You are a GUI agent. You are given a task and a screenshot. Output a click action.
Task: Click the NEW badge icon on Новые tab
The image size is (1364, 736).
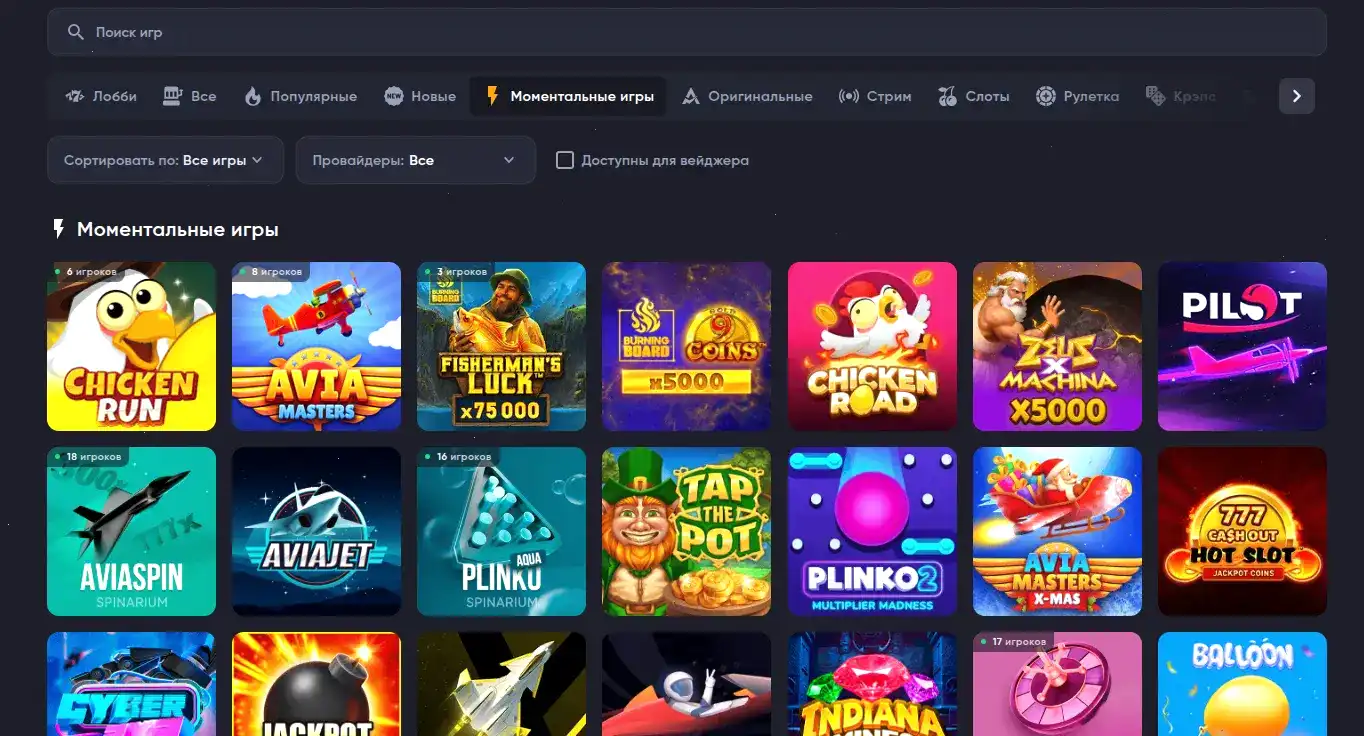(x=395, y=95)
